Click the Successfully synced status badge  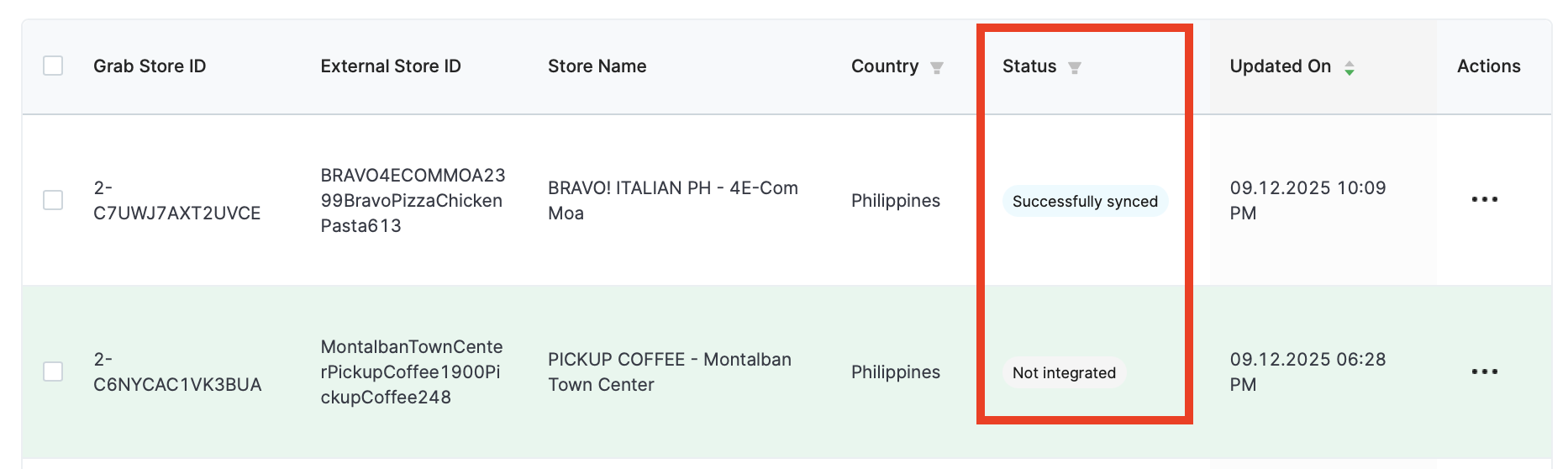pyautogui.click(x=1085, y=201)
